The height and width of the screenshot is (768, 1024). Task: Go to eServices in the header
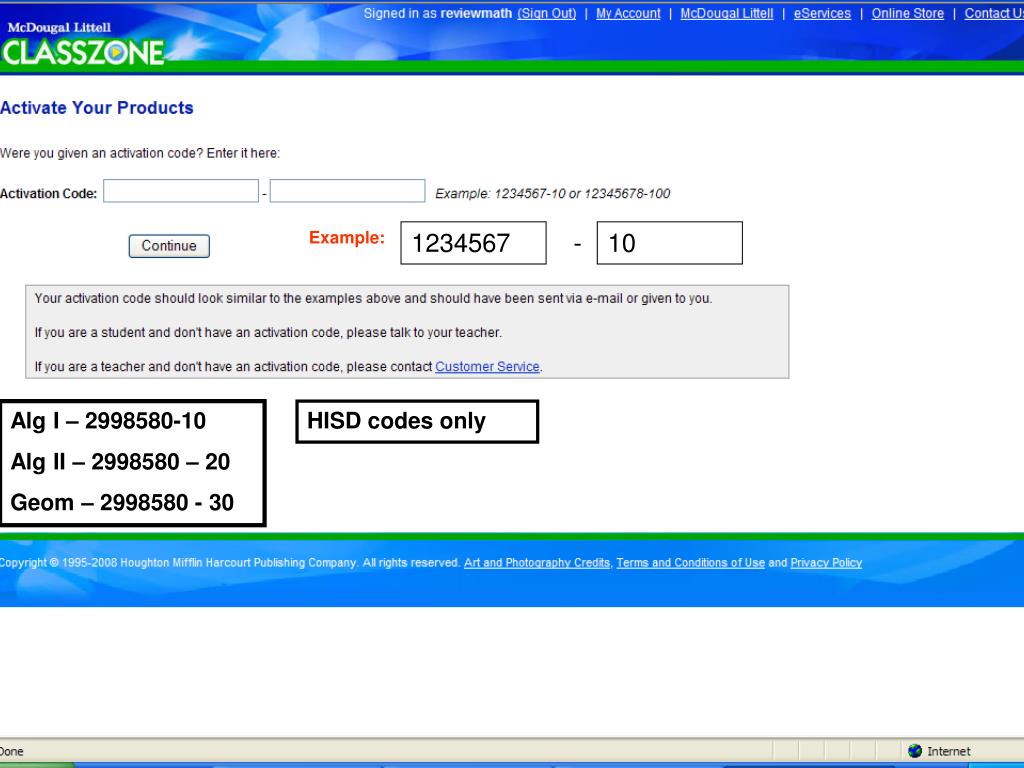coord(822,14)
